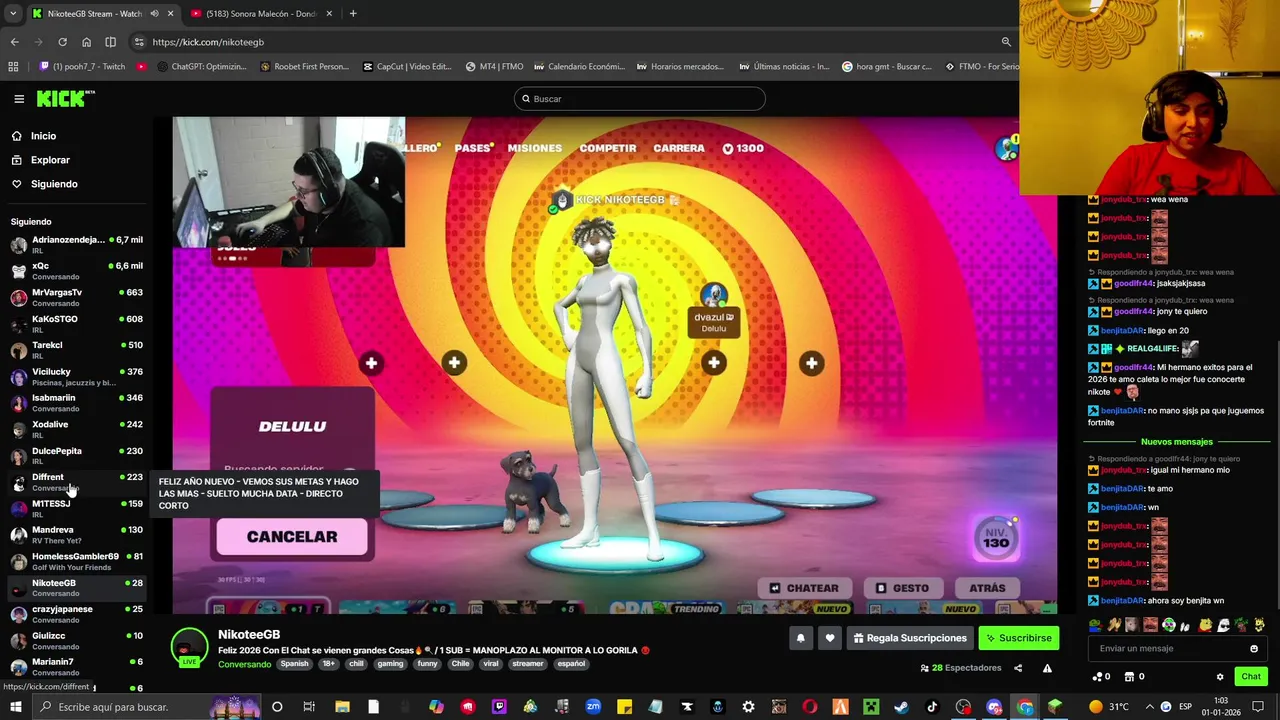Report the stream with the warning icon
Screen dimensions: 1280x720
(x=1047, y=668)
